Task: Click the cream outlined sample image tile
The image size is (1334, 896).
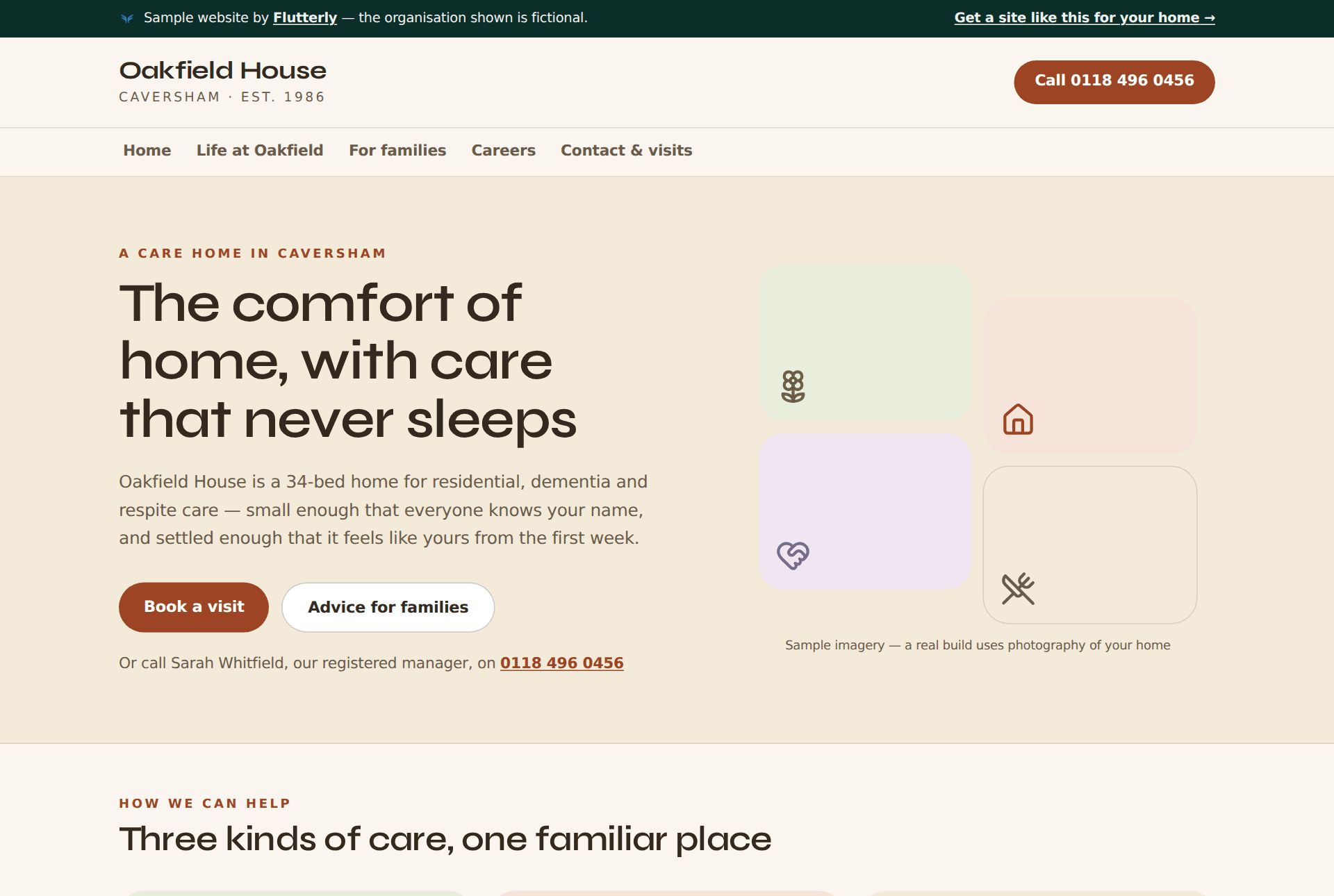Action: pos(1090,545)
